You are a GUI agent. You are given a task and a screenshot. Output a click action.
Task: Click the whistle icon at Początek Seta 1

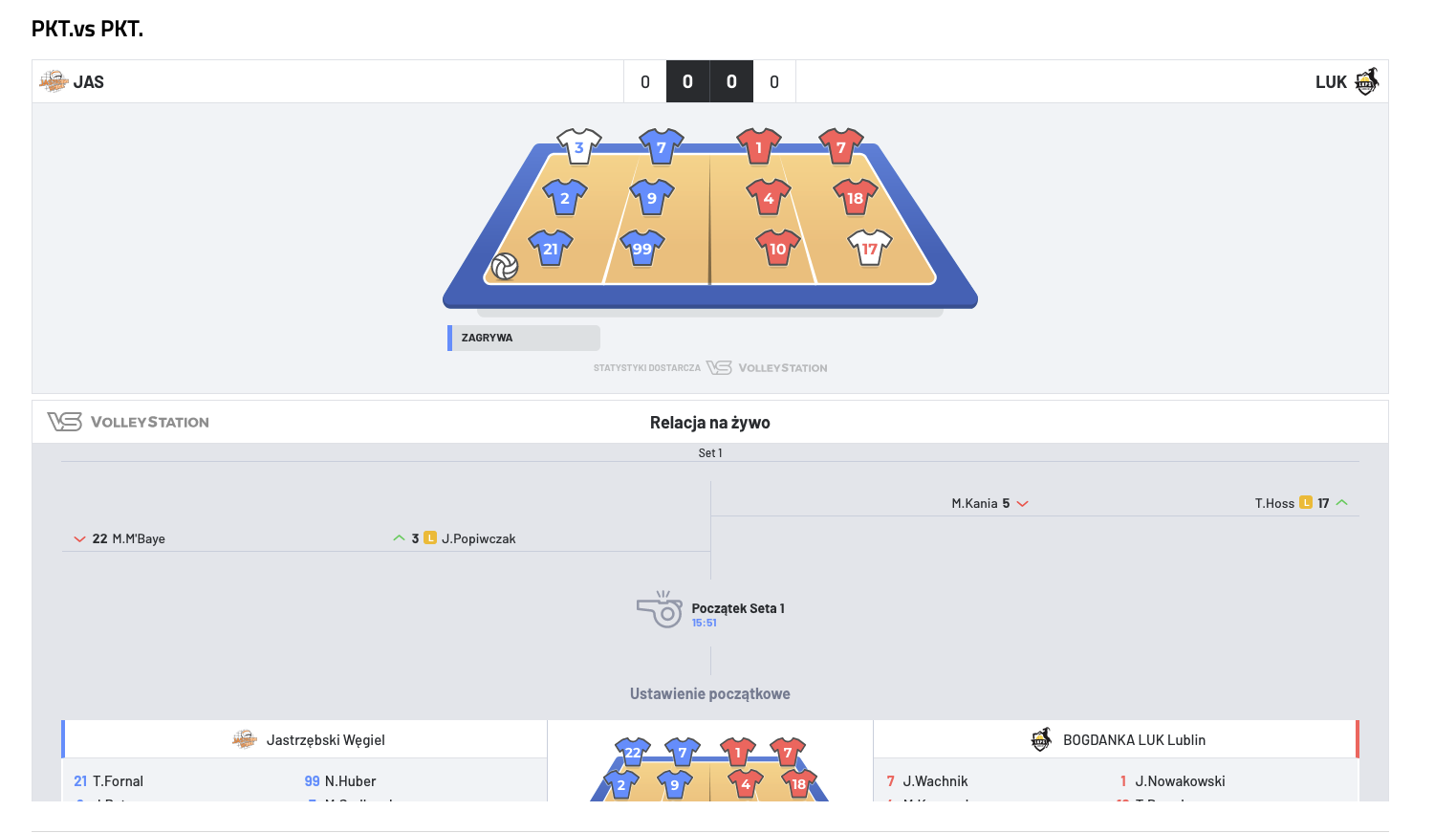pos(659,609)
